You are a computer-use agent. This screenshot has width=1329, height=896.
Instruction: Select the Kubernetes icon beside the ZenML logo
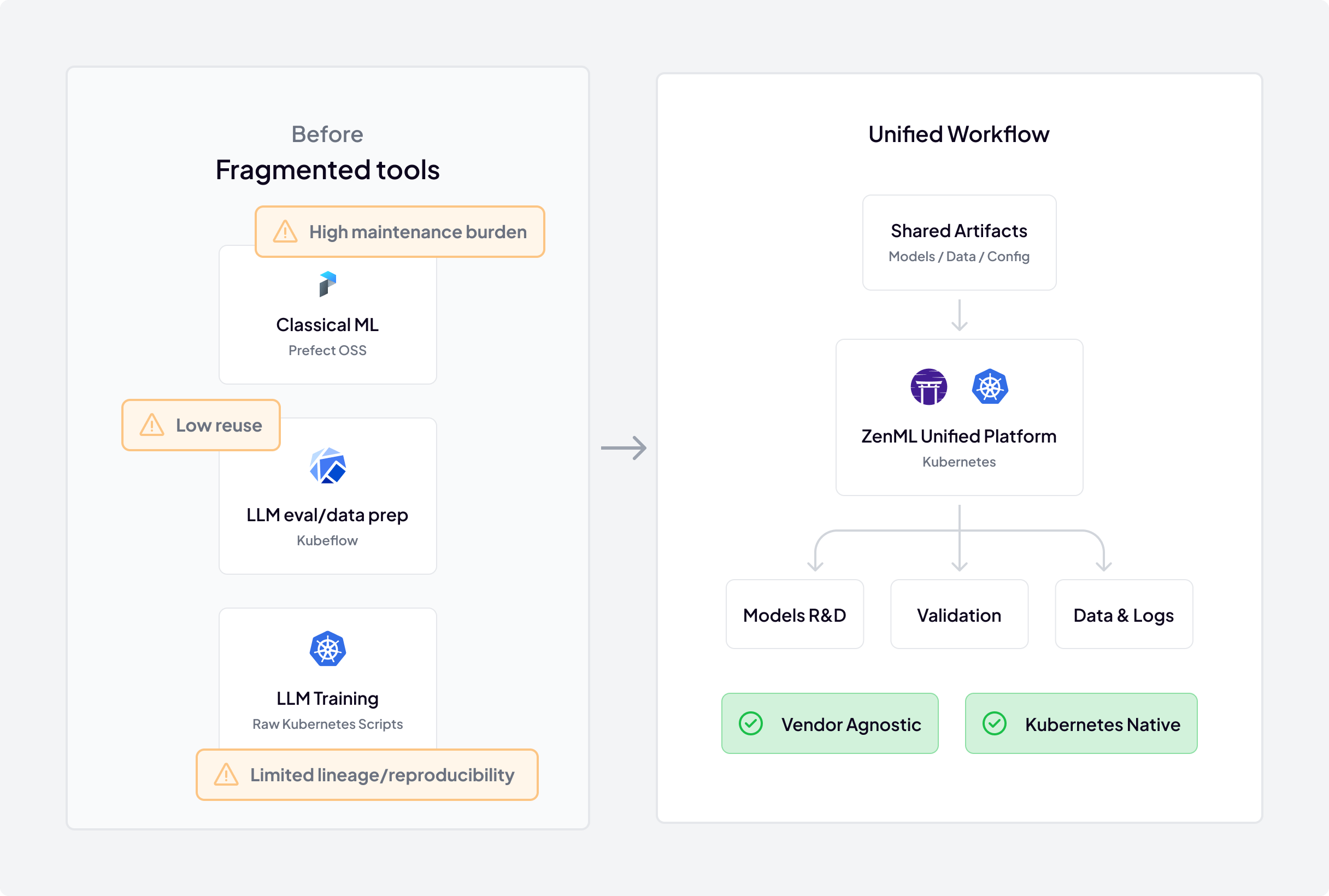pyautogui.click(x=990, y=386)
